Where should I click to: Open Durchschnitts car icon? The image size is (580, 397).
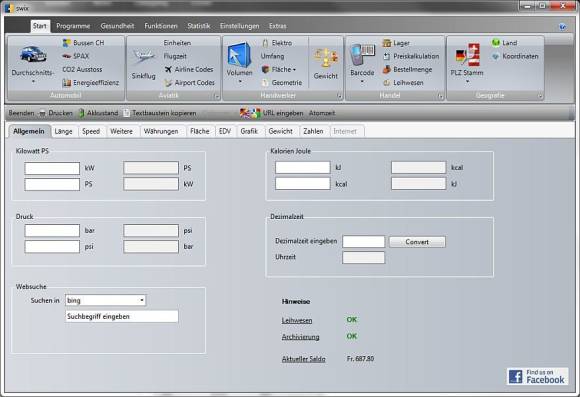(x=33, y=54)
